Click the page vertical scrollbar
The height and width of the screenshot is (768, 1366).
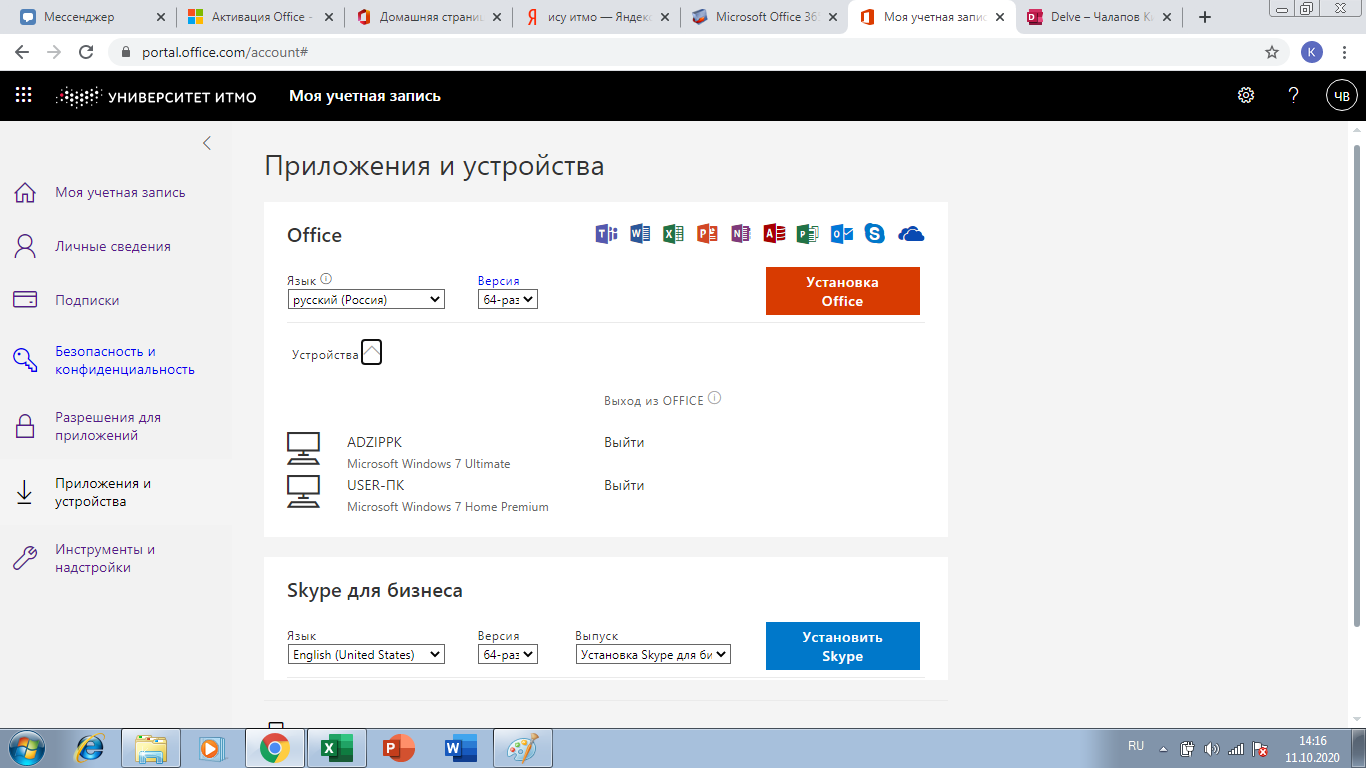coord(1357,385)
